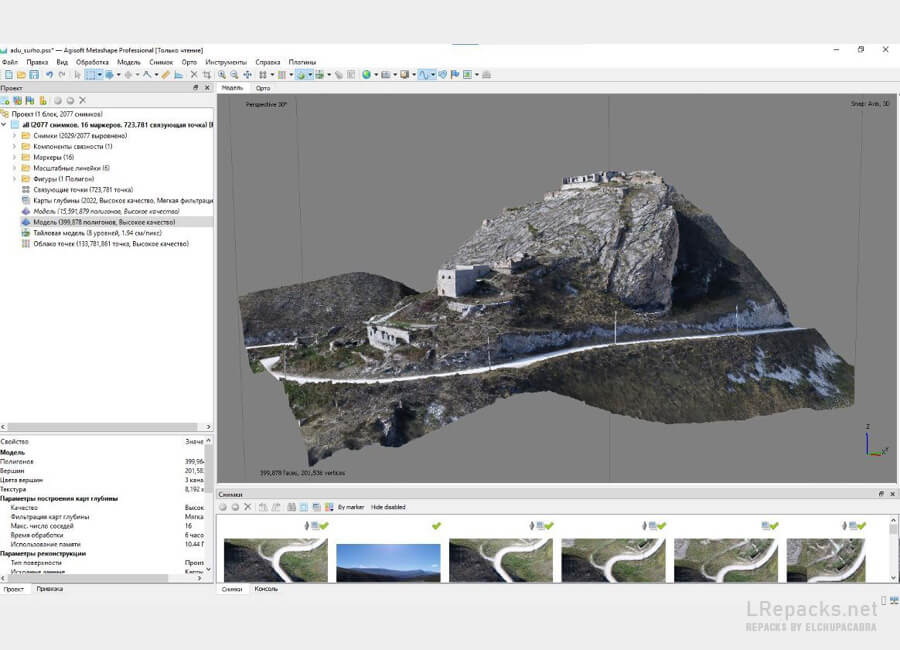This screenshot has height=650, width=900.
Task: Click the remove items X in Project panel
Action: pos(83,100)
